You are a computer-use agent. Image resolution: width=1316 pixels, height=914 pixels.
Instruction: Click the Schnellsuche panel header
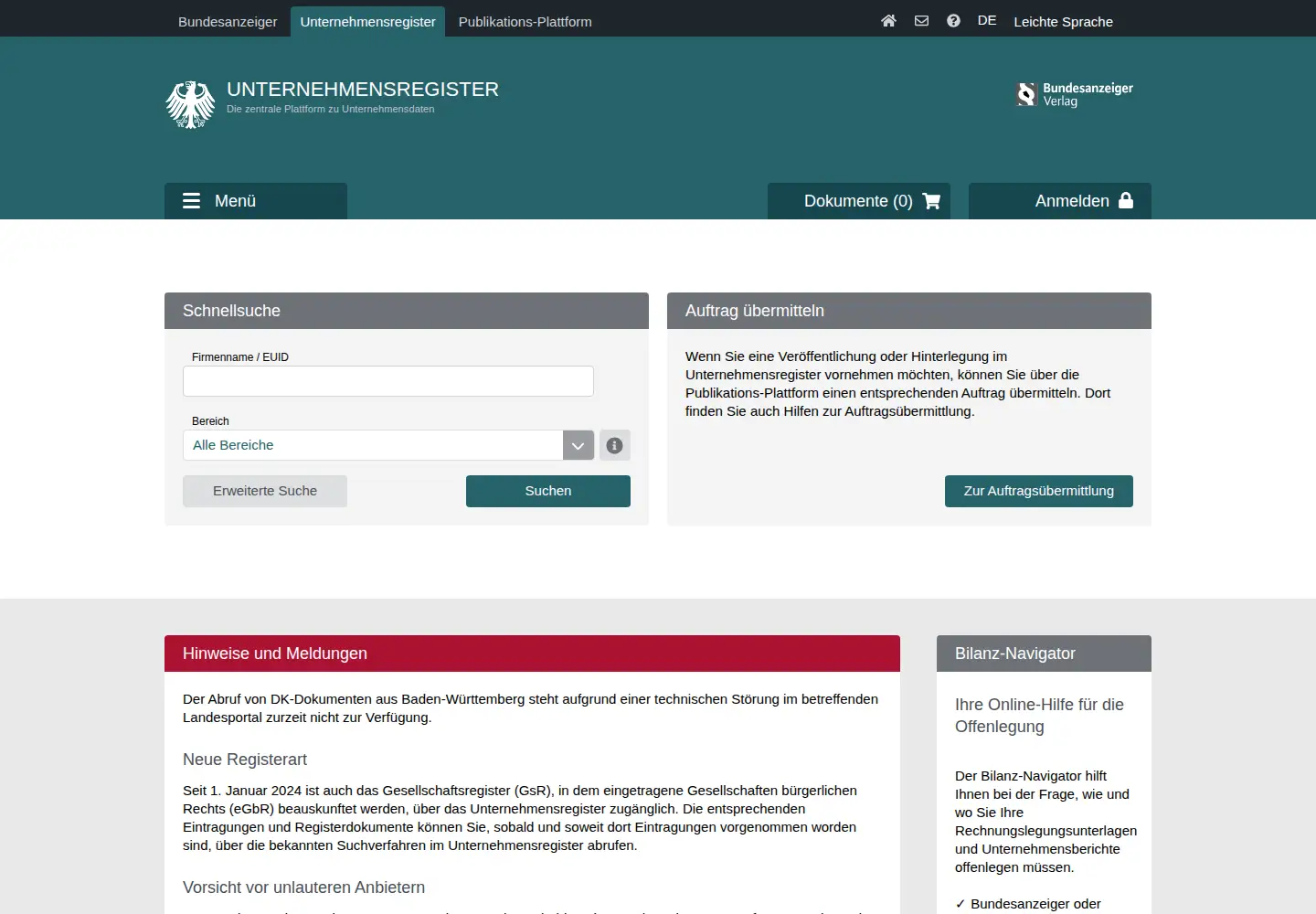407,311
